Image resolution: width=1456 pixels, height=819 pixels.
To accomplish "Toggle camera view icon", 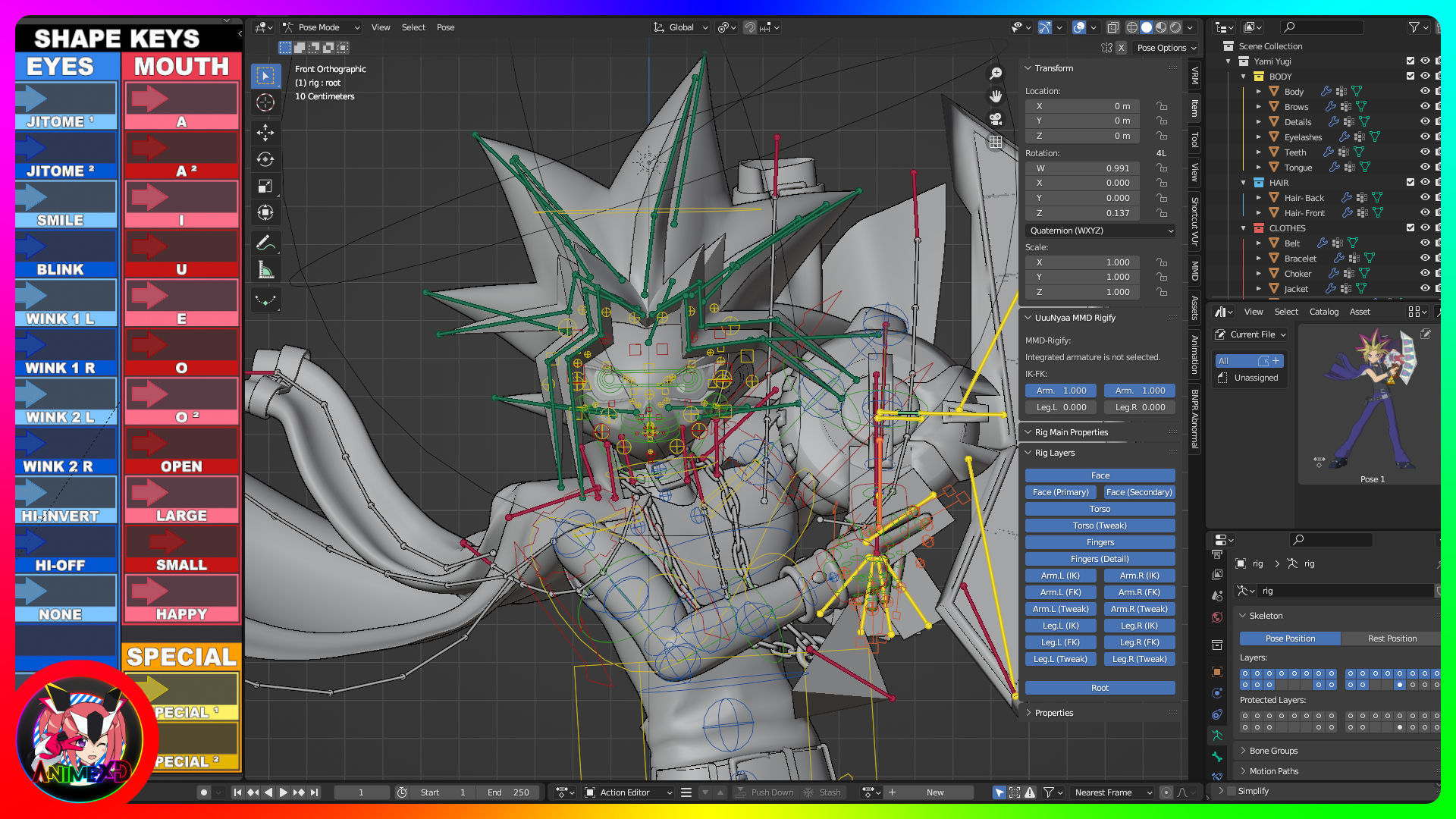I will [x=996, y=119].
